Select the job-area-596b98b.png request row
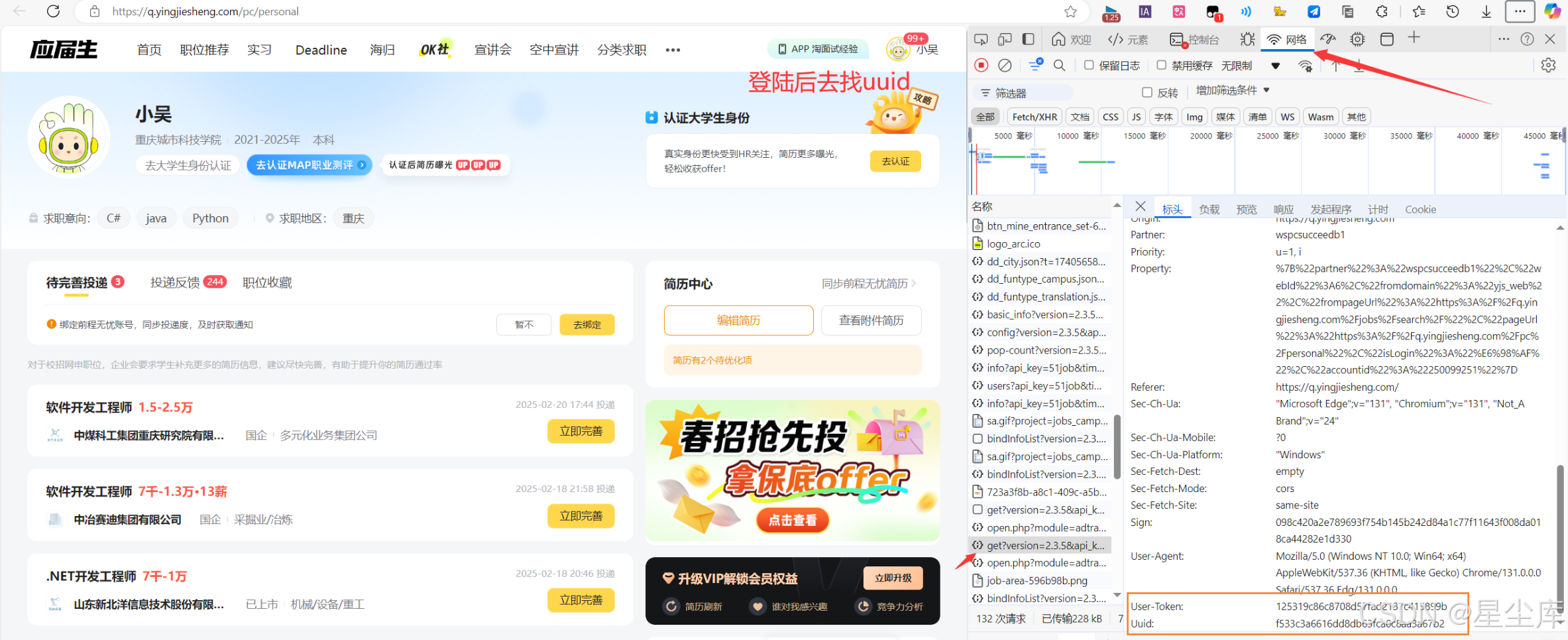The width and height of the screenshot is (1568, 640). click(x=1041, y=580)
